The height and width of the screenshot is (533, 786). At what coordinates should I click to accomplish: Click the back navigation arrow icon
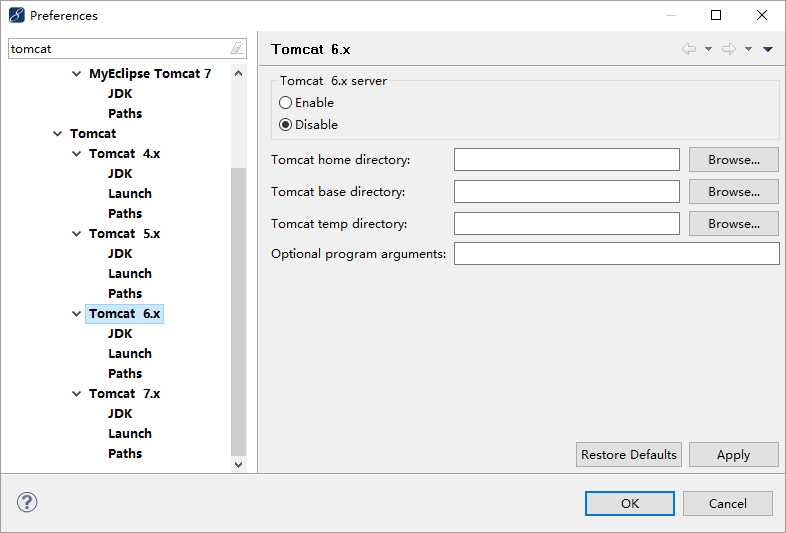(689, 49)
